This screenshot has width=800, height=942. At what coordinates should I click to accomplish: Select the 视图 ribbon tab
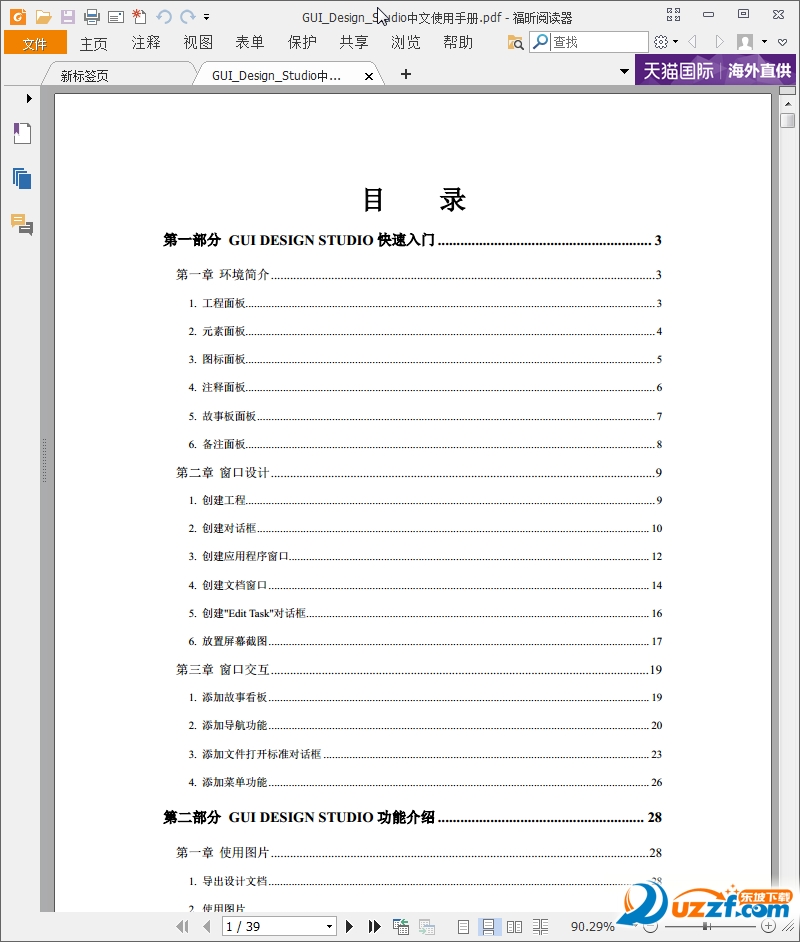pyautogui.click(x=198, y=43)
